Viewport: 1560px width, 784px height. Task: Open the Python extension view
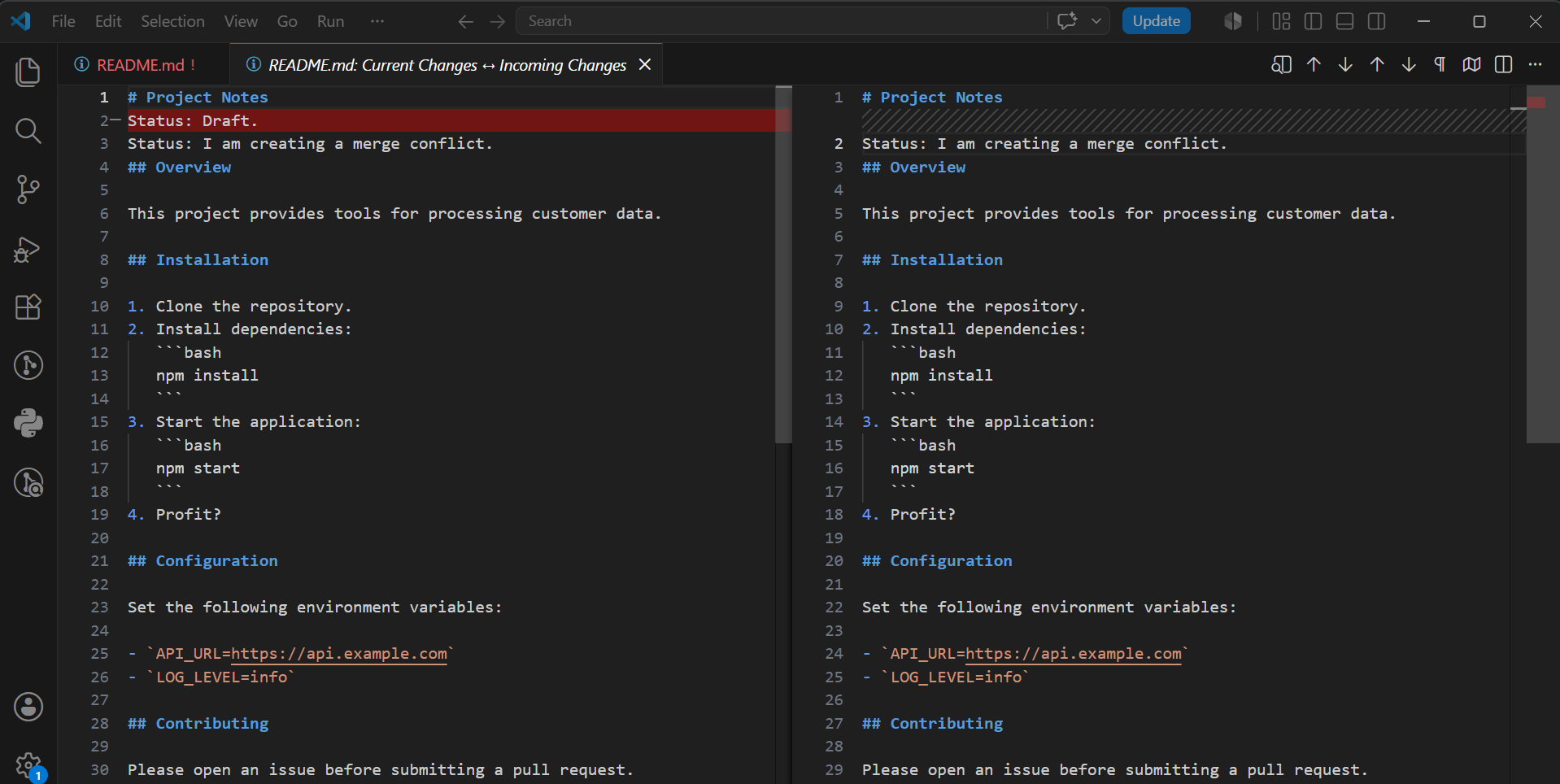(28, 424)
